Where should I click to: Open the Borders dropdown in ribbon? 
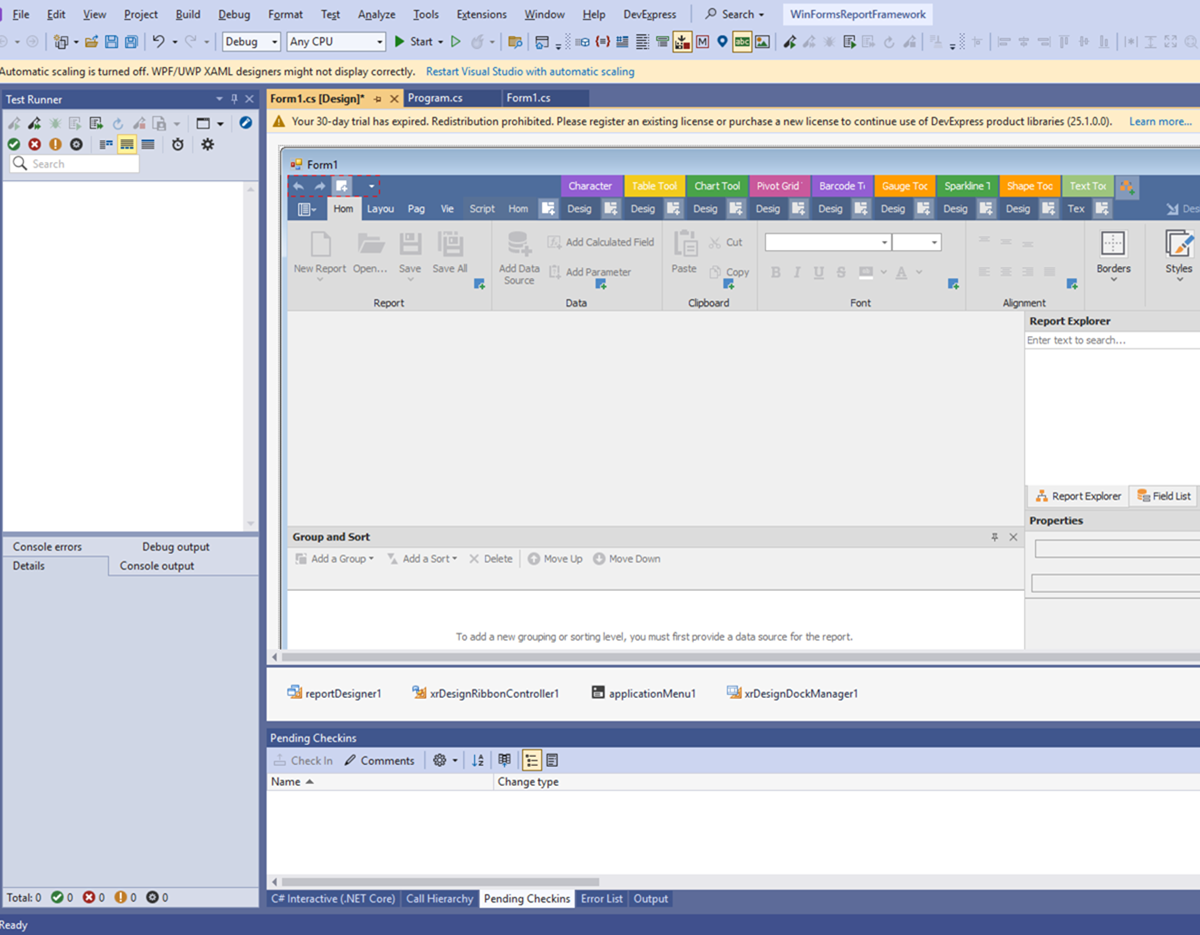(x=1113, y=256)
